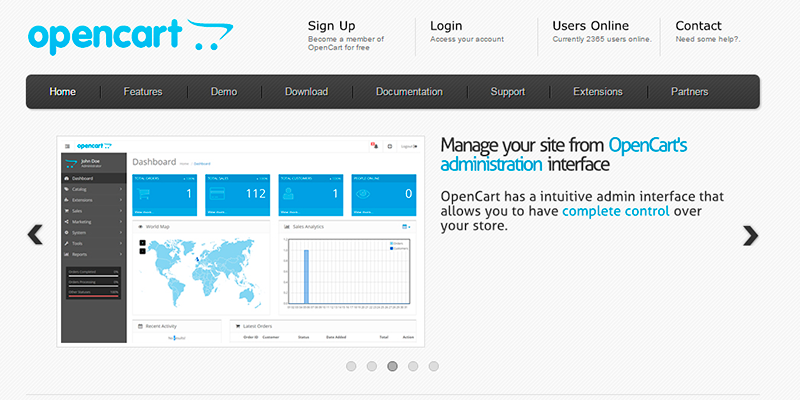View the Partners page
Viewport: 800px width, 400px height.
pos(690,92)
